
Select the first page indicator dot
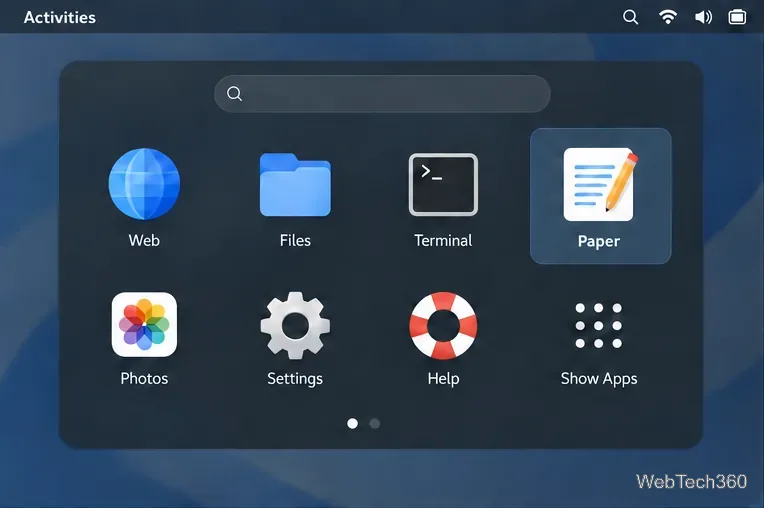(x=352, y=423)
